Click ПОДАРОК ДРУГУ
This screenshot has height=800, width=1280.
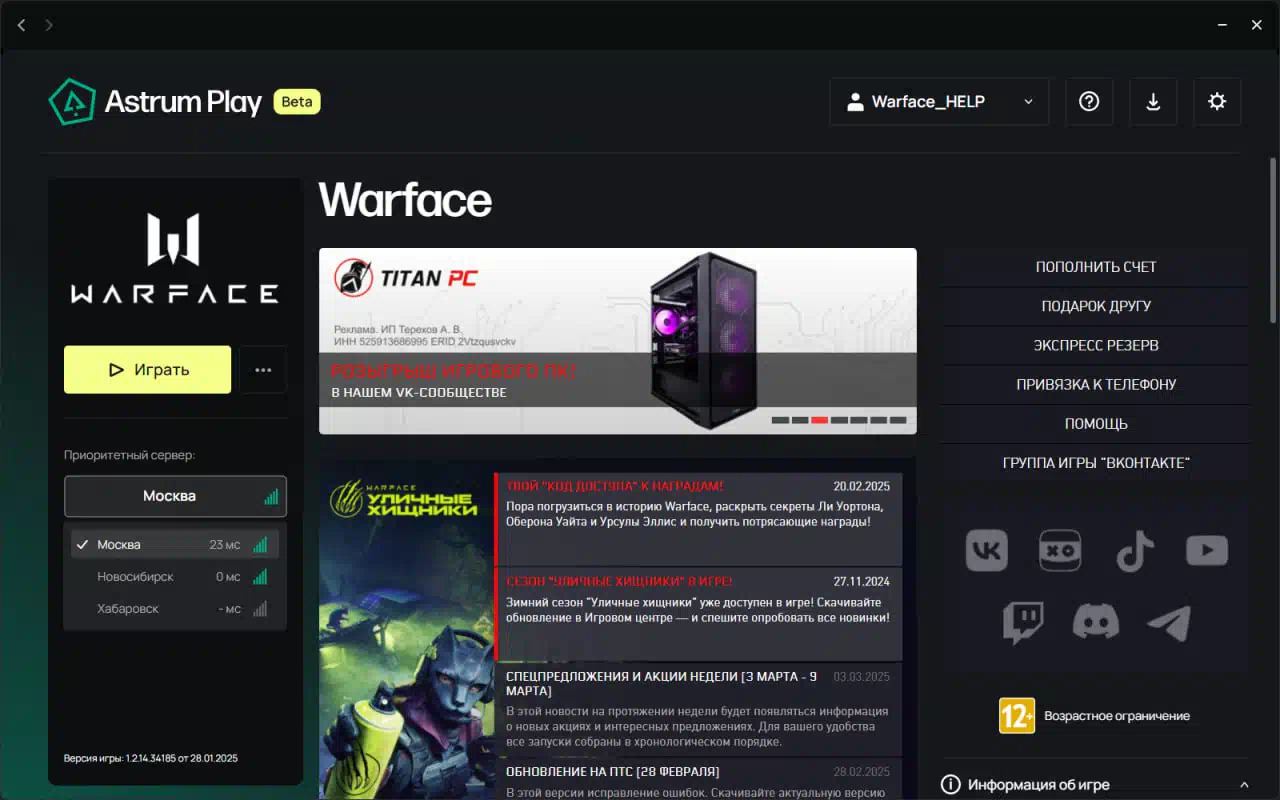1096,306
